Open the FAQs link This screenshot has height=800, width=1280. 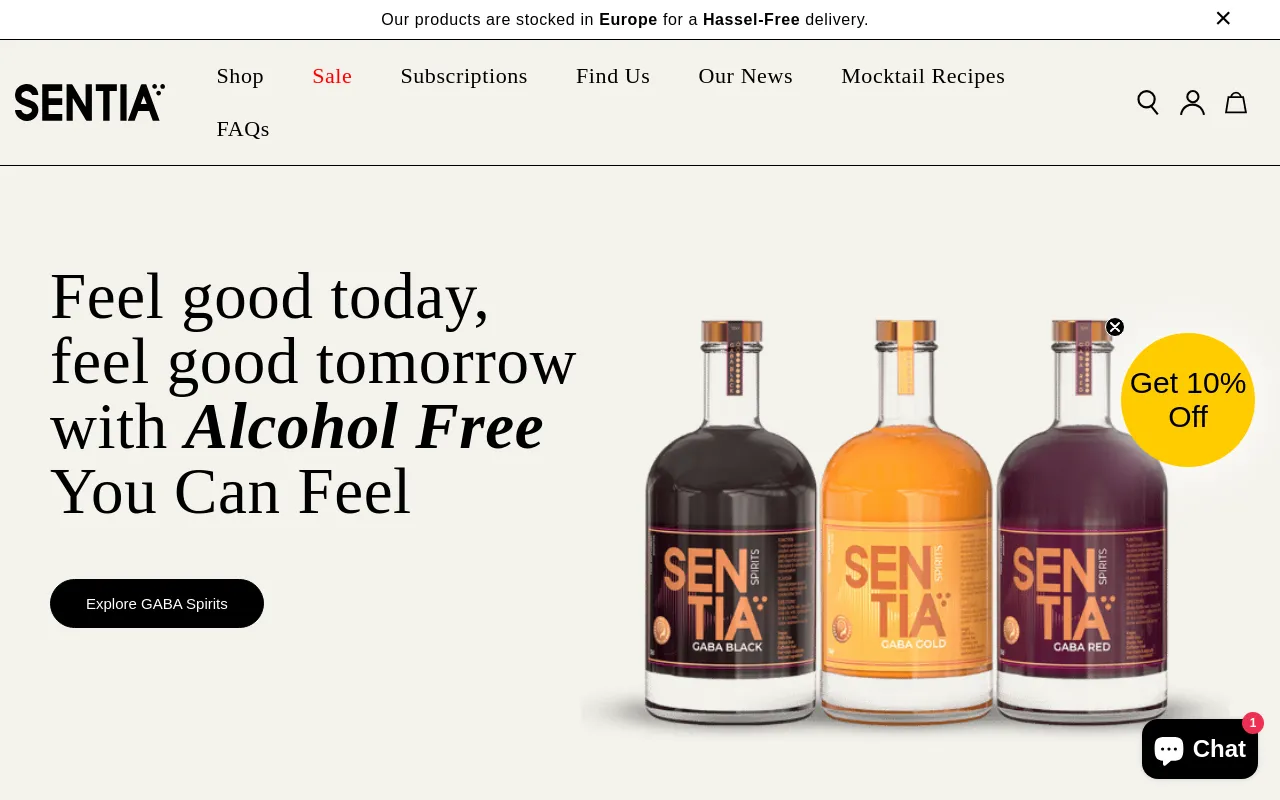pos(243,129)
